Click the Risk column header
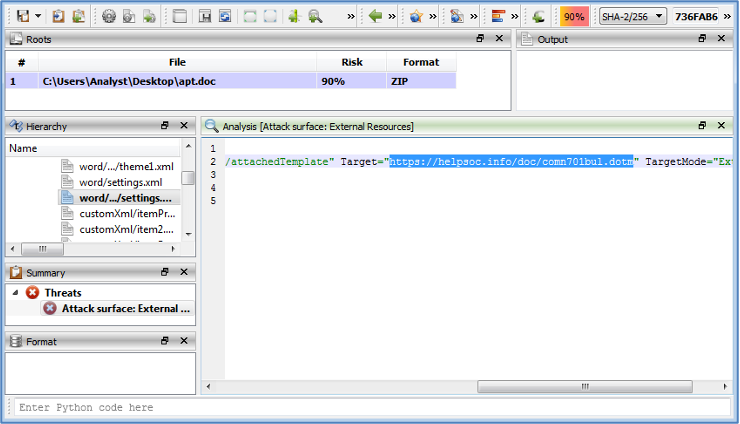 pyautogui.click(x=352, y=62)
